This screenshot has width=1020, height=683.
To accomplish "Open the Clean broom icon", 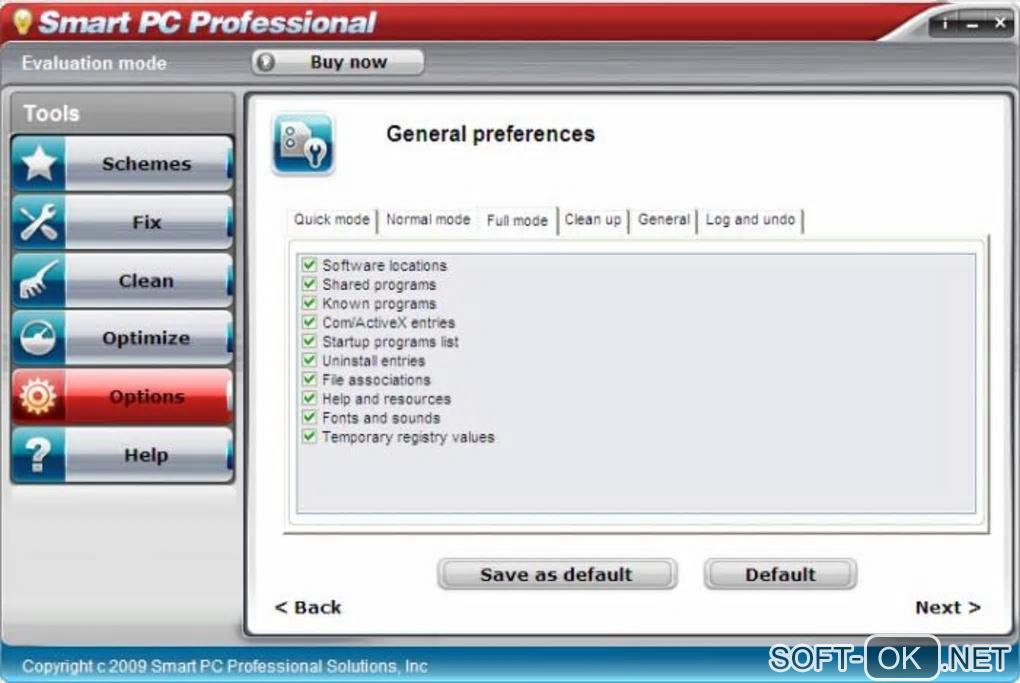I will pos(38,280).
